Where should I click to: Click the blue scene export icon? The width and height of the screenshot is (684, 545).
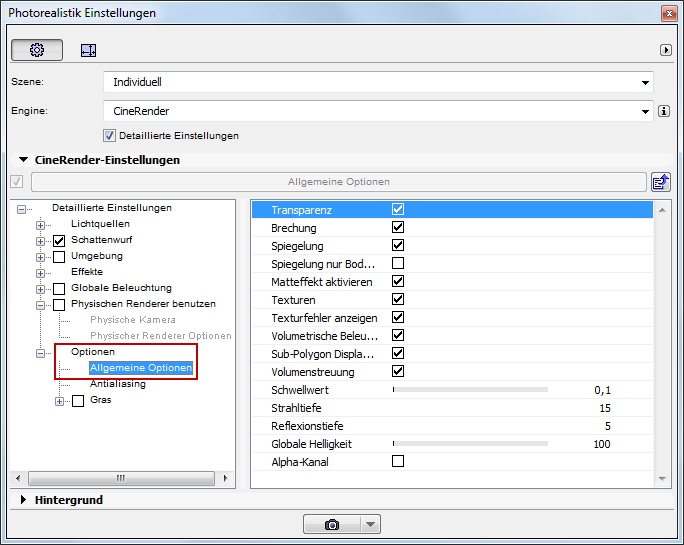tap(660, 182)
